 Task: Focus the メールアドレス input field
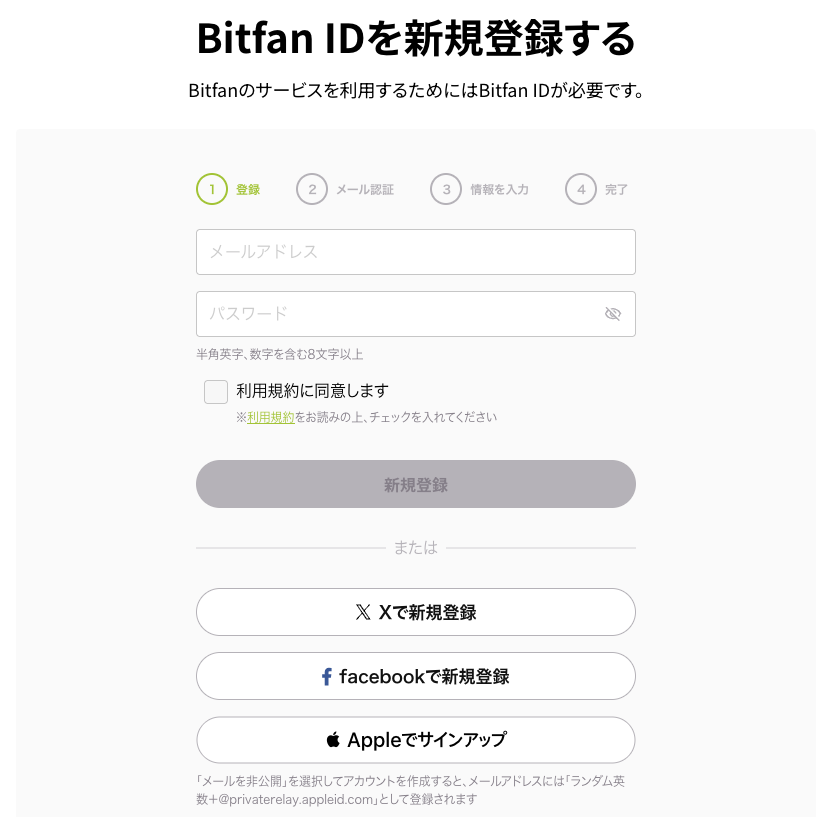click(x=415, y=252)
